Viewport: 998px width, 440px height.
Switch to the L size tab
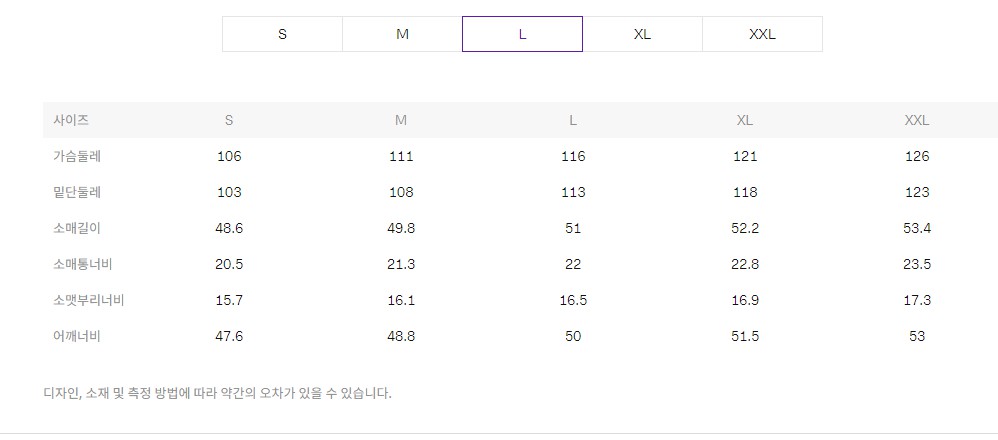(522, 34)
